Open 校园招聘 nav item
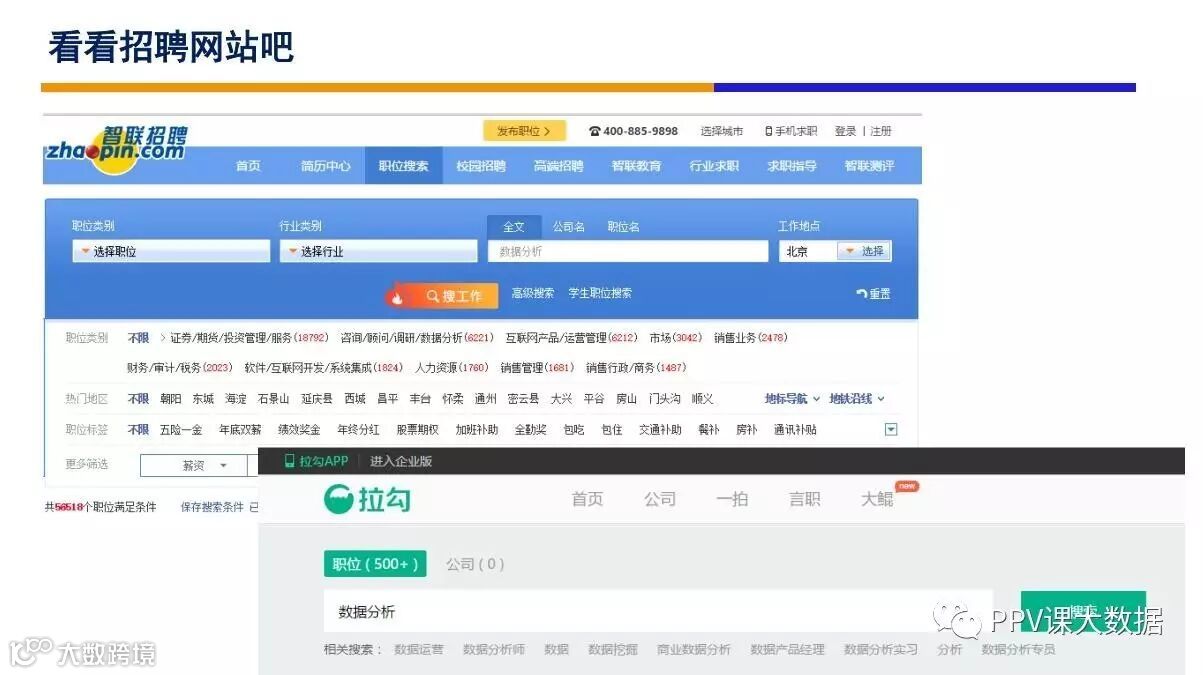The image size is (1203, 675). (x=481, y=166)
